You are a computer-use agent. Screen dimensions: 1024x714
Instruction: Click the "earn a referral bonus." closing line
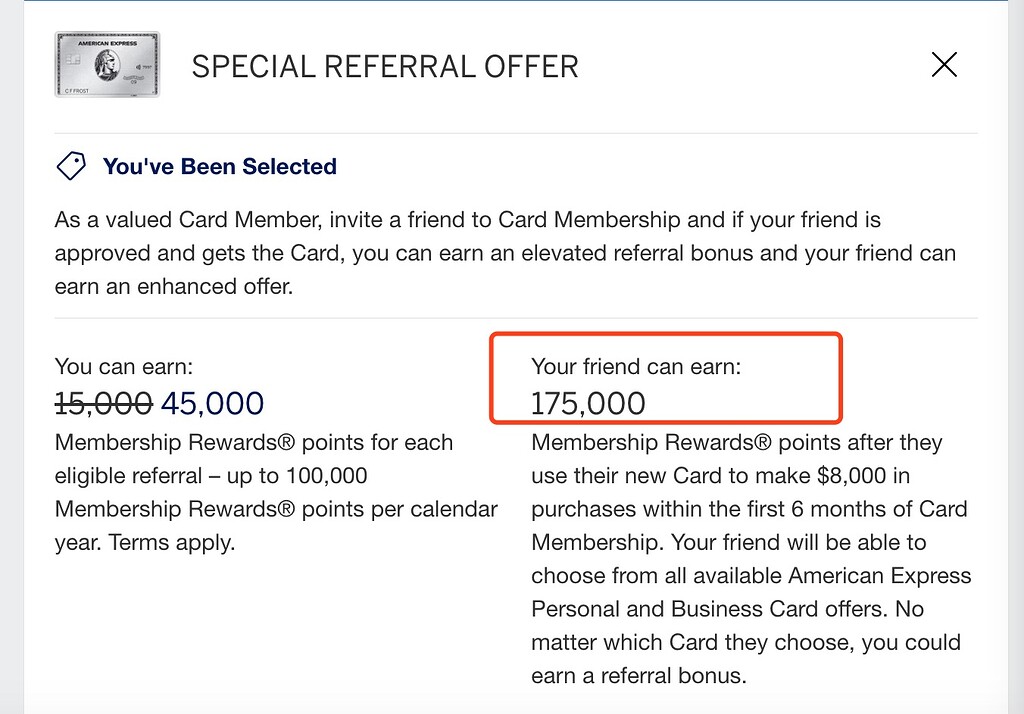click(x=638, y=676)
